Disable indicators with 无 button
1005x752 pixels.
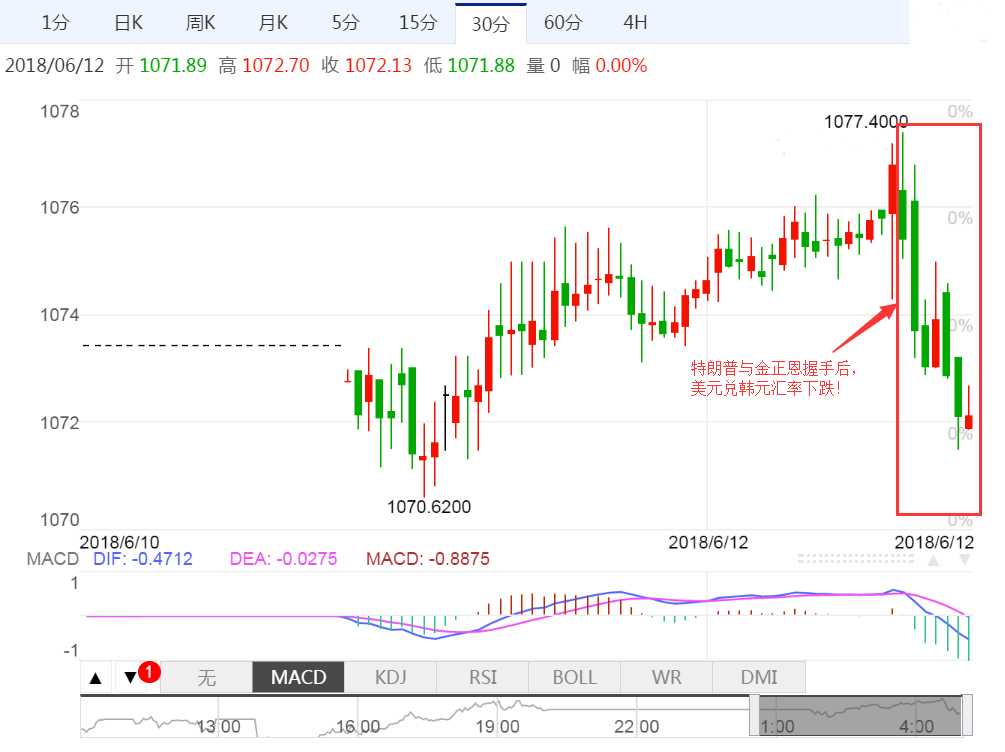pyautogui.click(x=206, y=677)
